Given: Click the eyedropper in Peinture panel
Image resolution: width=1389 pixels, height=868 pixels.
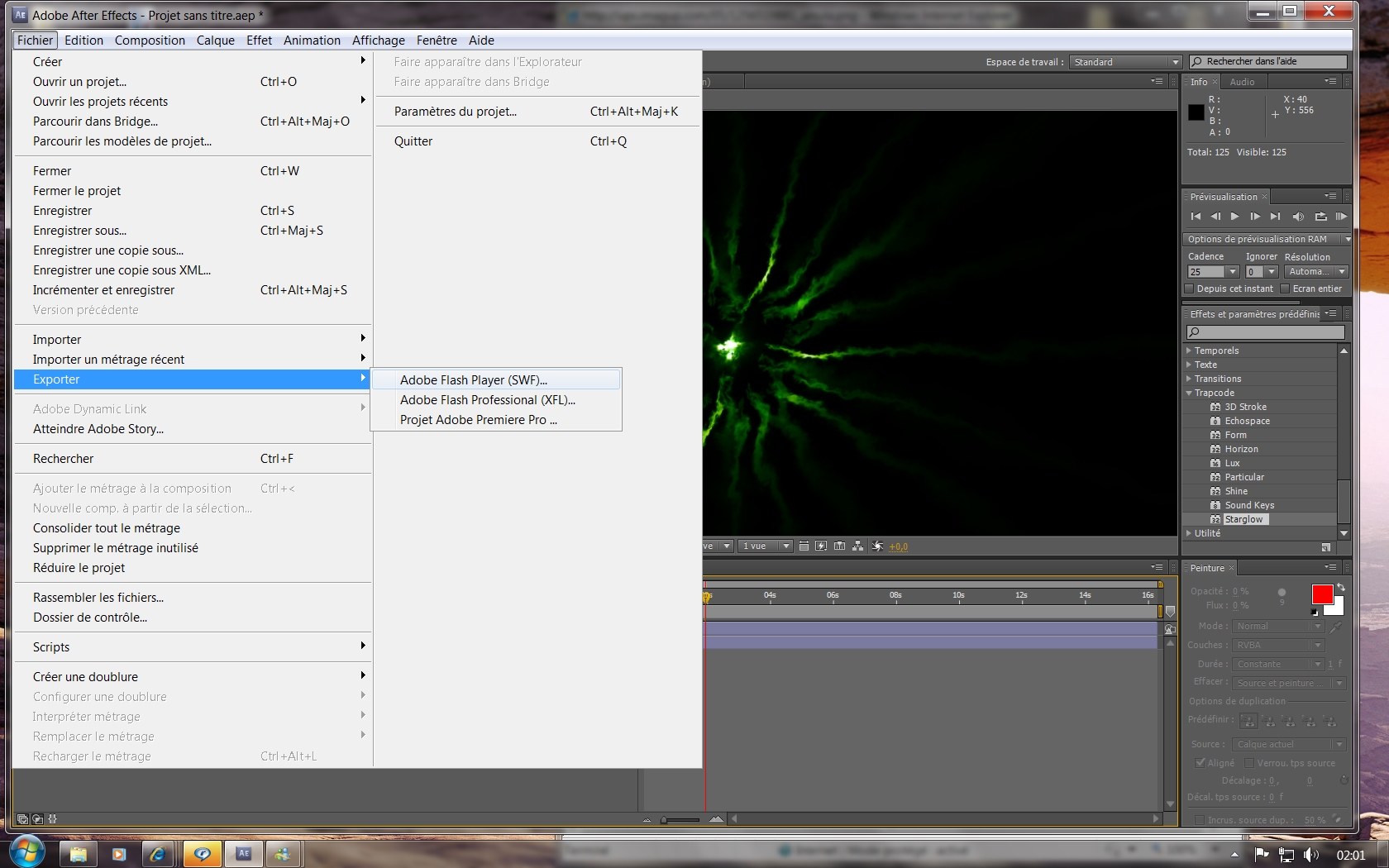Looking at the screenshot, I should (x=1334, y=628).
